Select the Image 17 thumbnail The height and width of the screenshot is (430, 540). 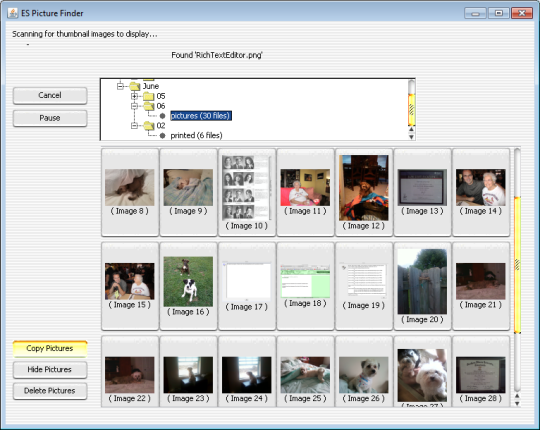[247, 286]
